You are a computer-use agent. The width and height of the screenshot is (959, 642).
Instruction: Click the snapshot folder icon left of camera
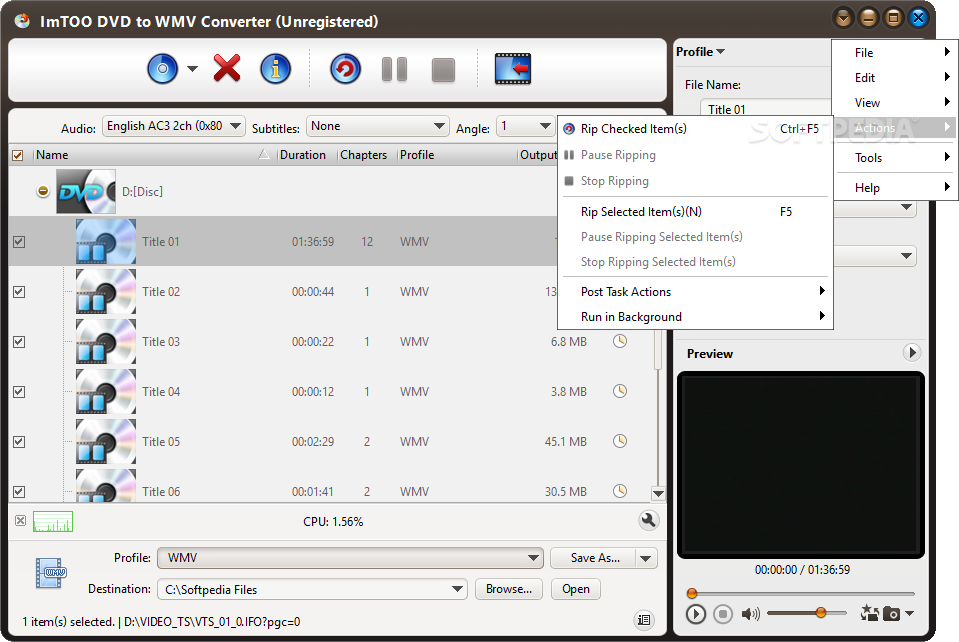[870, 613]
